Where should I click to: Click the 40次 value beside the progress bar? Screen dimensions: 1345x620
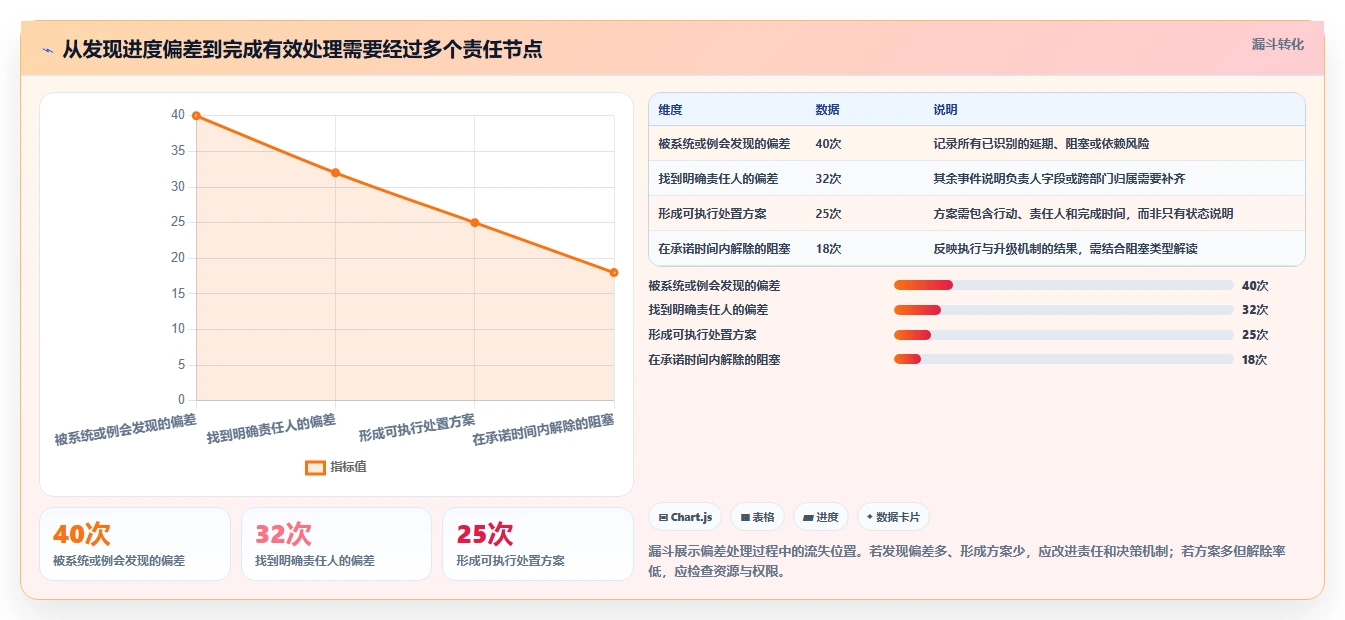(1254, 285)
